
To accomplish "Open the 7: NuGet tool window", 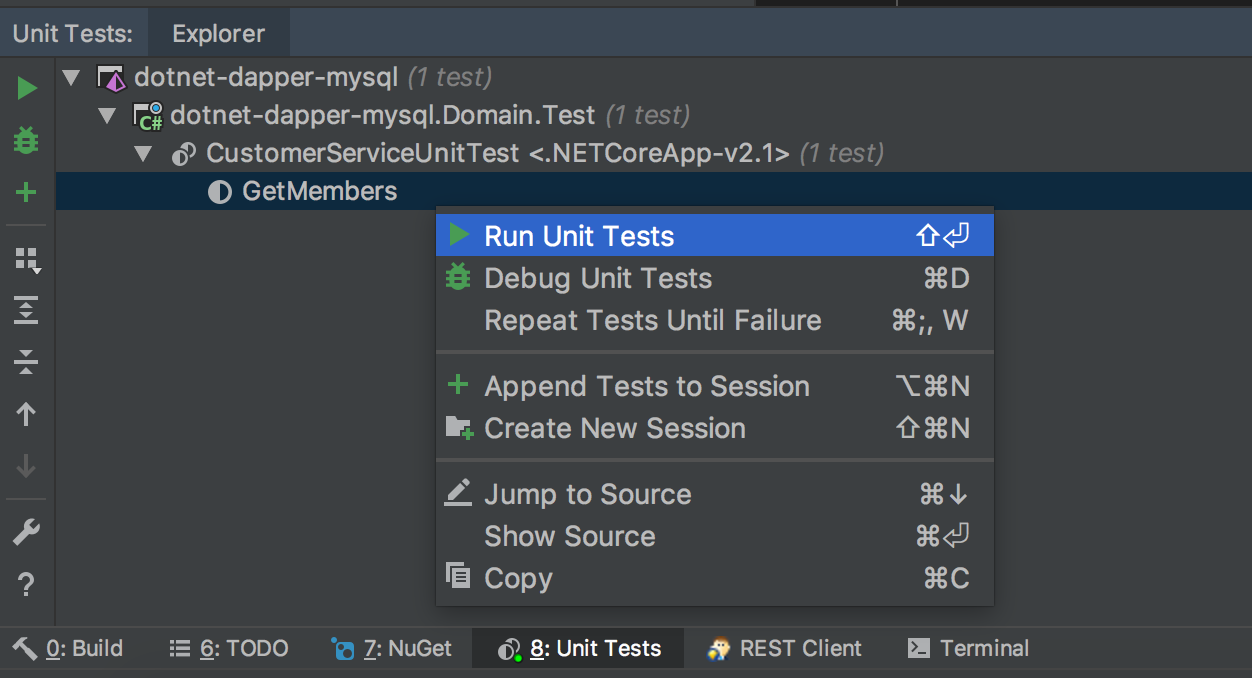I will coord(392,648).
